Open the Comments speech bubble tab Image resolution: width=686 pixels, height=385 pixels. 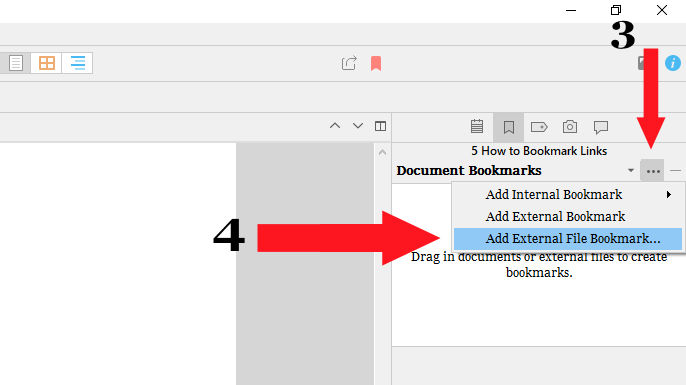601,127
